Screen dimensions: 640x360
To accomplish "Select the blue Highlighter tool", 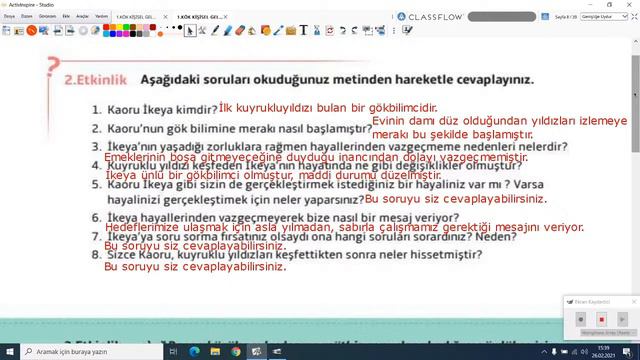I will coord(228,31).
